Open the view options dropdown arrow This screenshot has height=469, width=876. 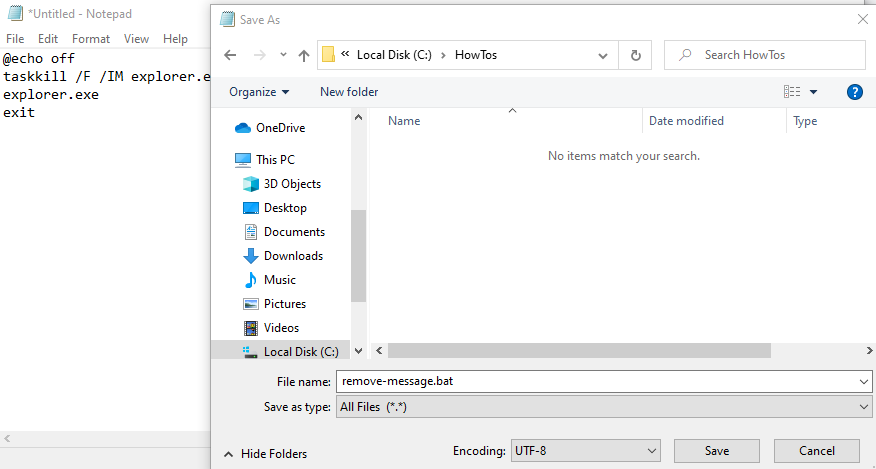point(813,92)
